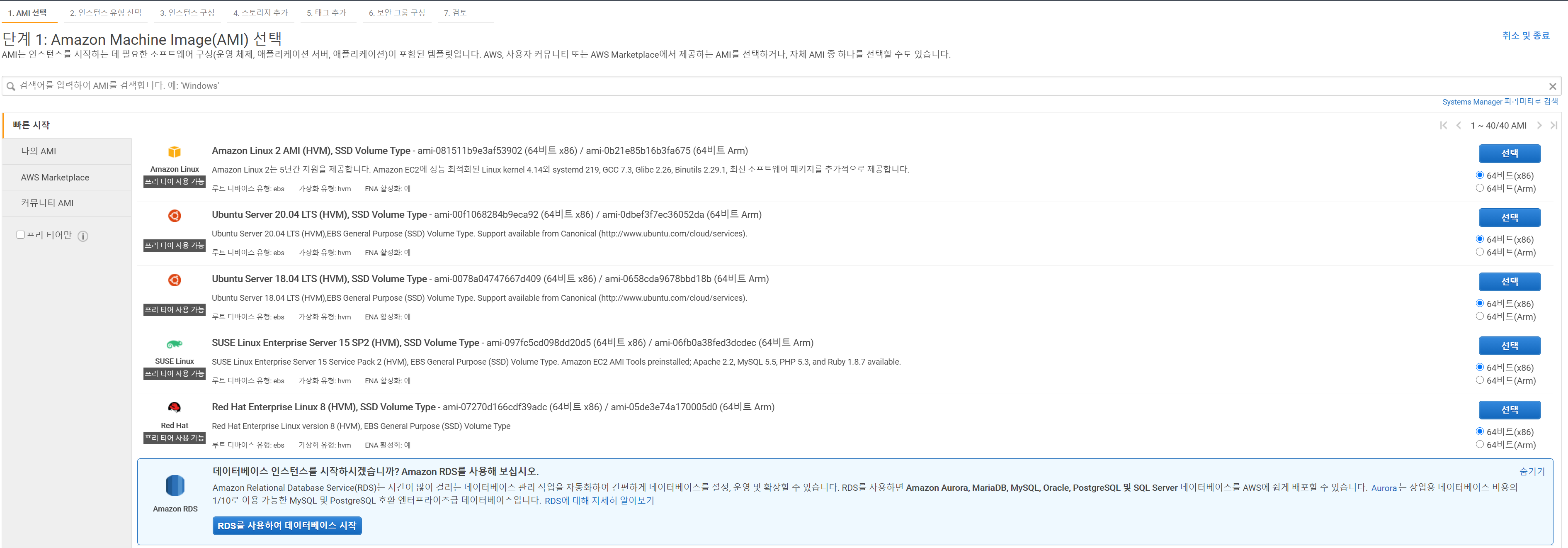Open AWS Marketplace in the sidebar
This screenshot has width=1568, height=548.
(x=55, y=177)
